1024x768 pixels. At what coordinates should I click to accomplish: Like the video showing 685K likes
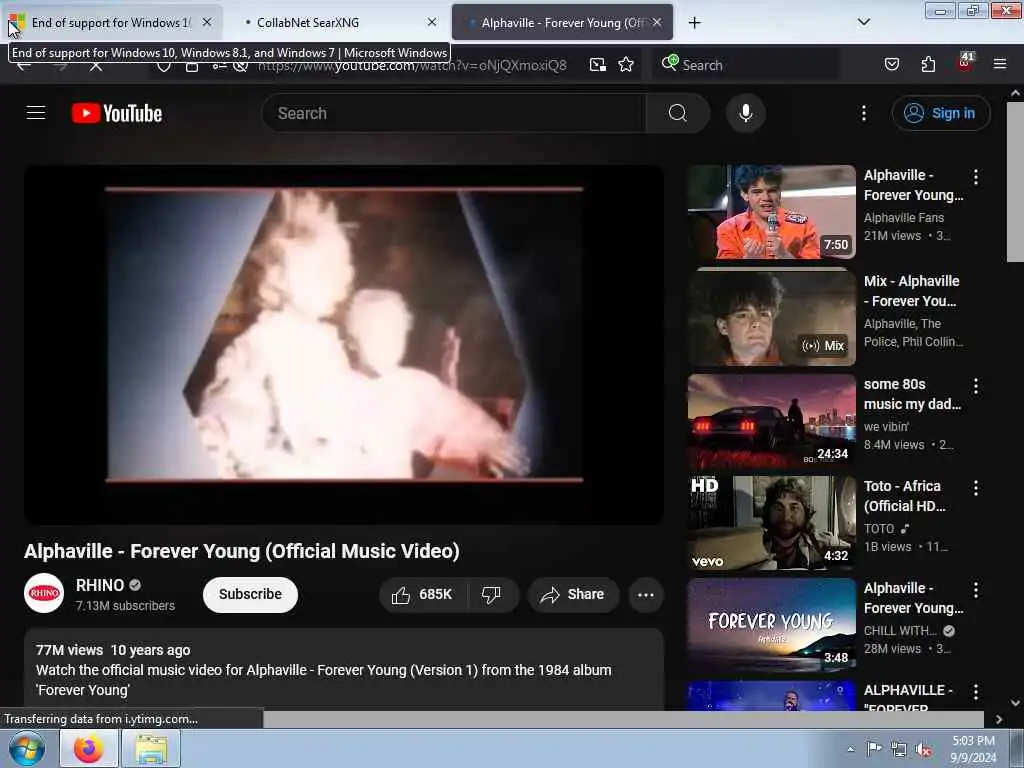point(423,594)
